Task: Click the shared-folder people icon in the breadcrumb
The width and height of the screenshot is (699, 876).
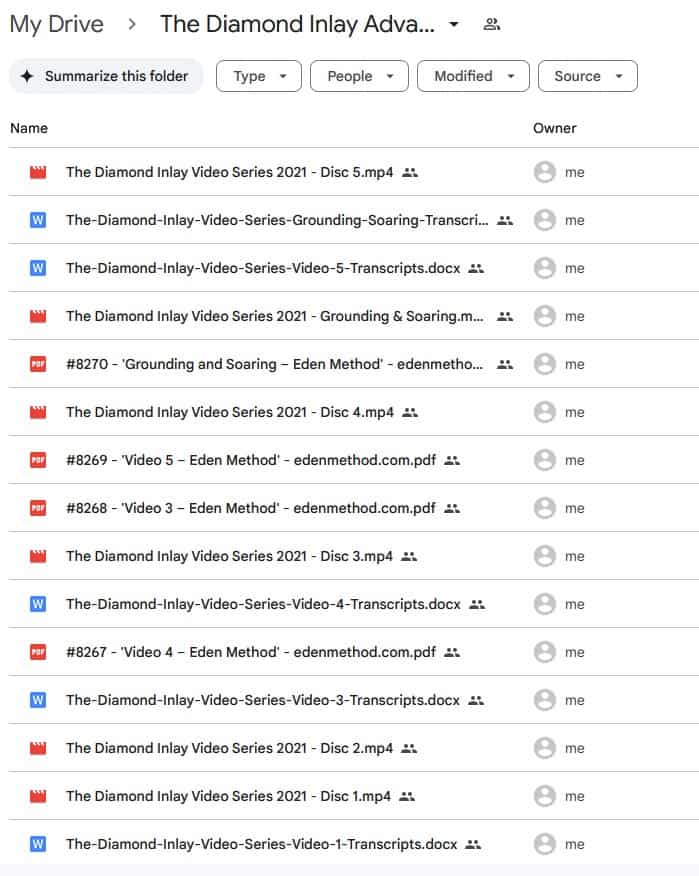Action: 491,24
